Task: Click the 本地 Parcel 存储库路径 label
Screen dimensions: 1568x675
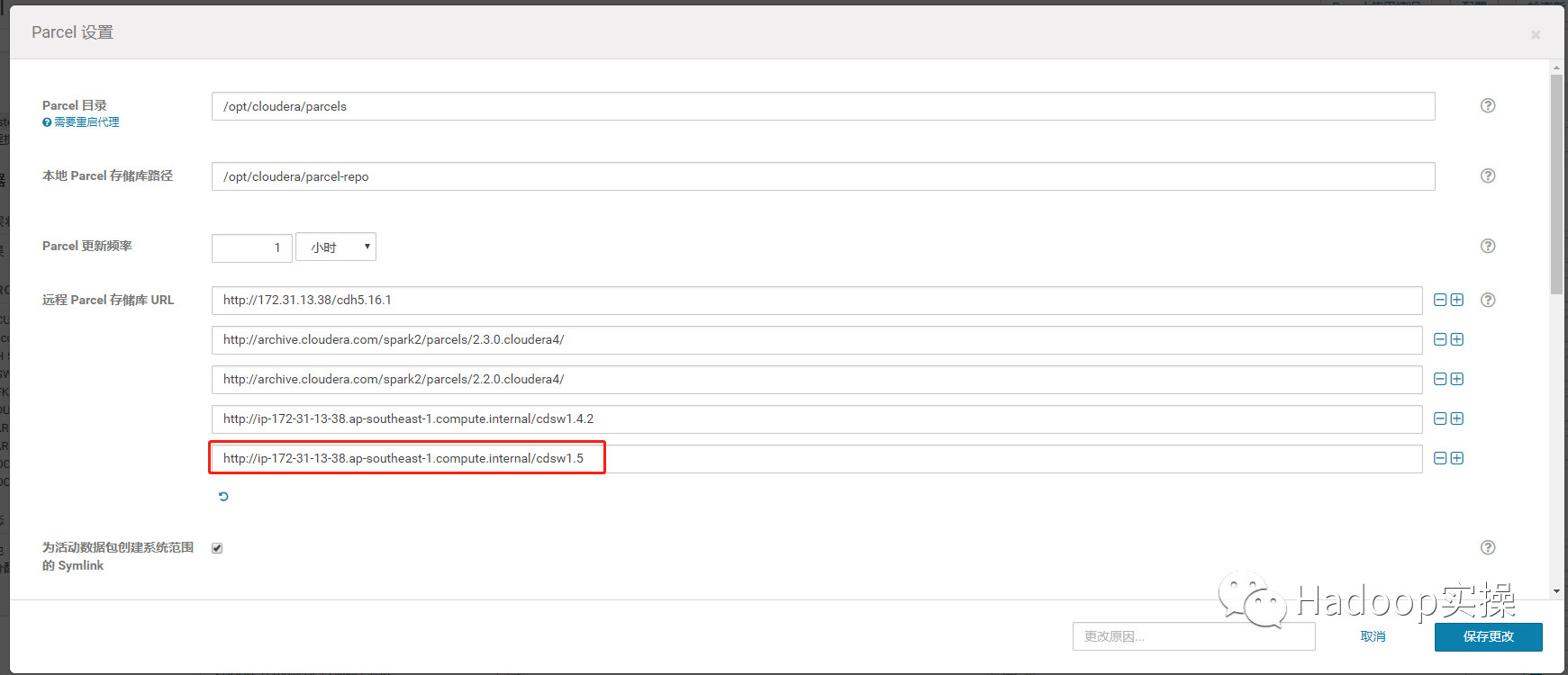Action: [x=107, y=175]
